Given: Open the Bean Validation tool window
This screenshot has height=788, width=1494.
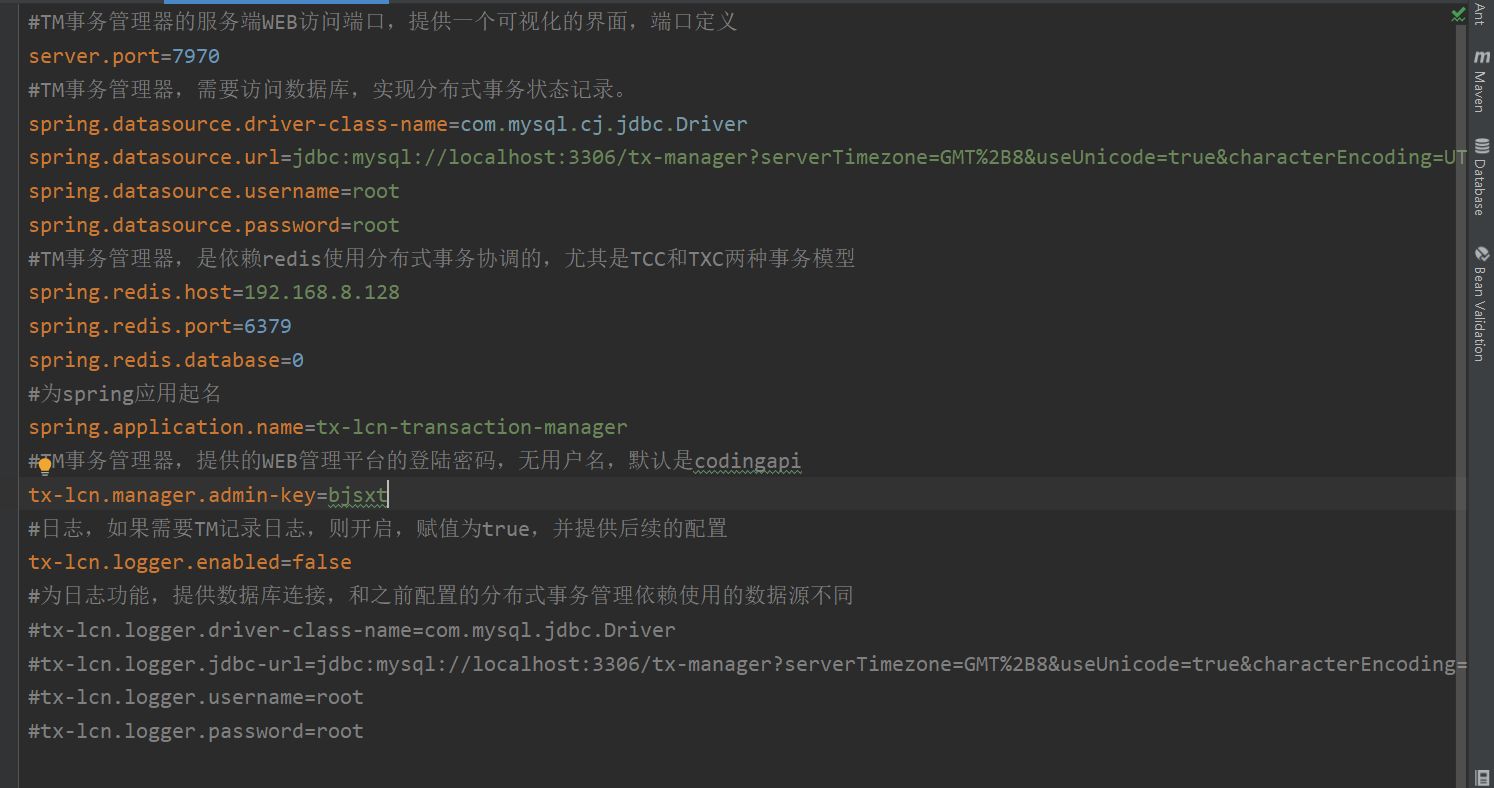Looking at the screenshot, I should point(1480,303).
